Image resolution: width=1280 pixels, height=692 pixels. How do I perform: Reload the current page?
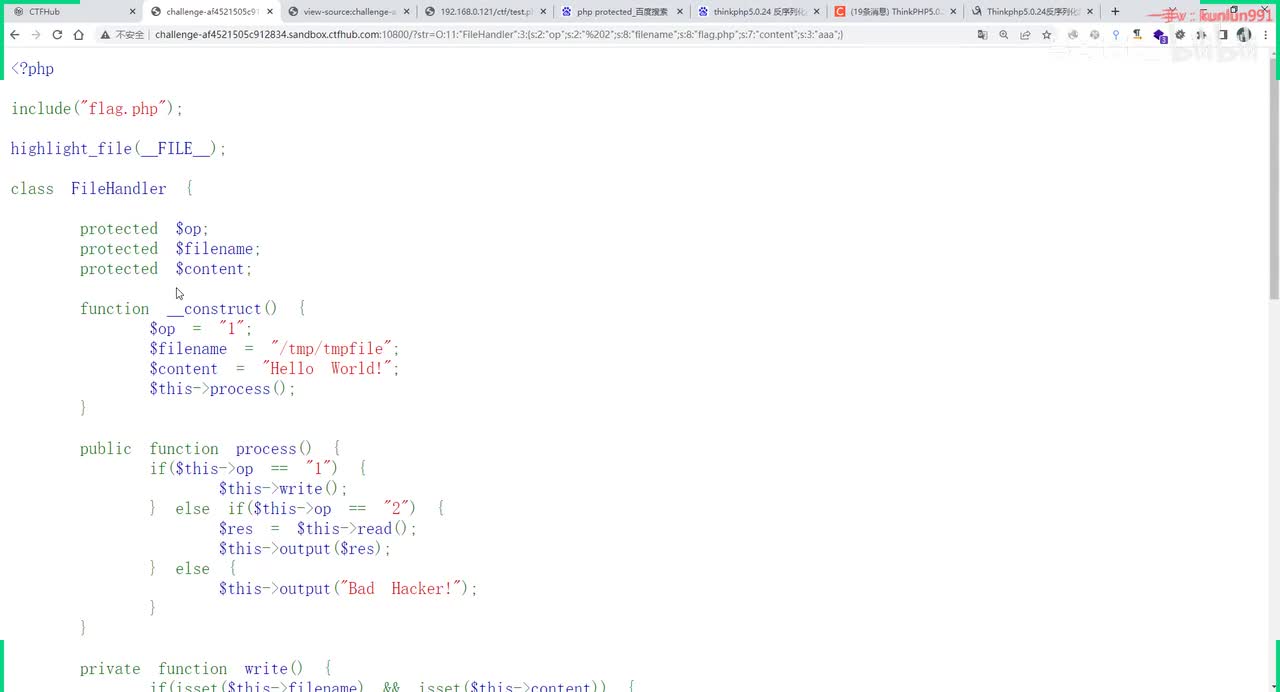pyautogui.click(x=57, y=34)
